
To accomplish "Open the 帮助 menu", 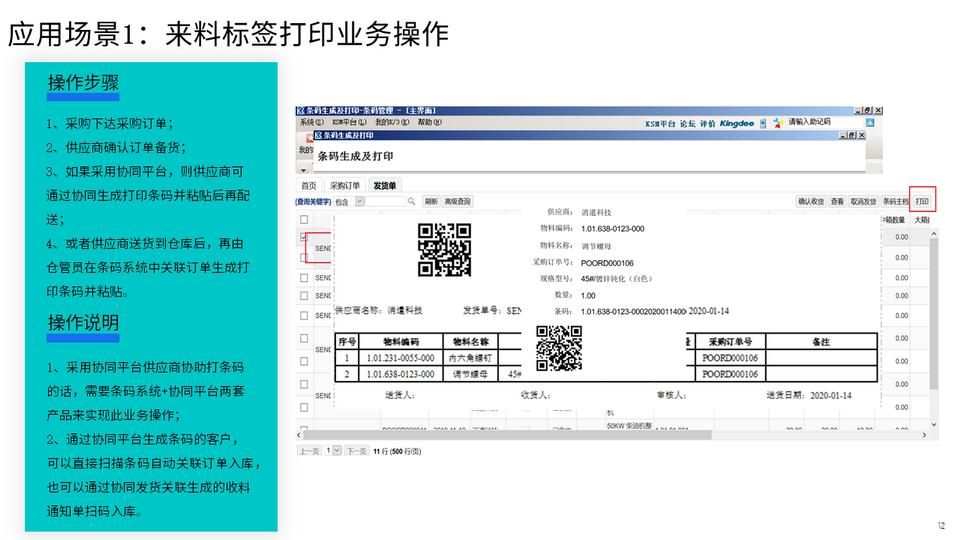I will click(x=429, y=122).
